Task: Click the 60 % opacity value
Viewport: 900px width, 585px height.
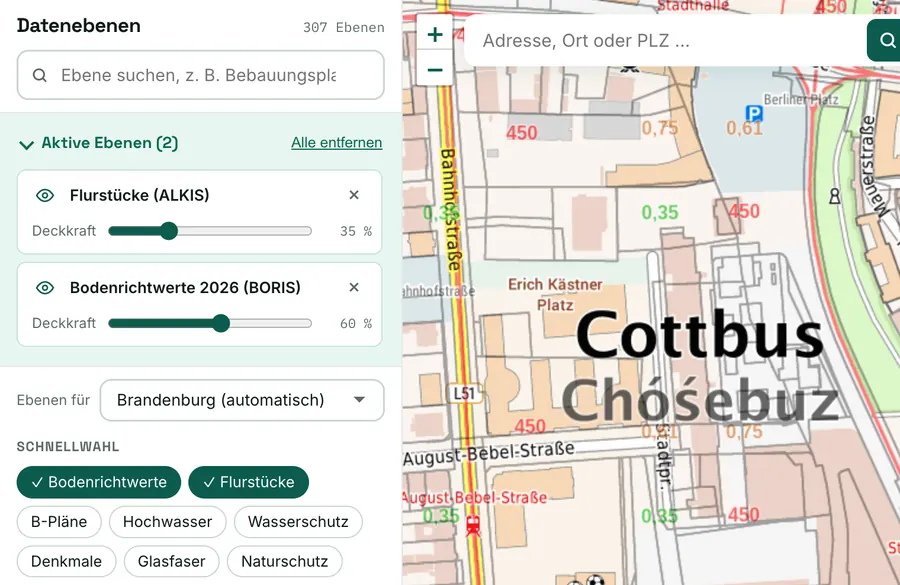Action: [356, 324]
